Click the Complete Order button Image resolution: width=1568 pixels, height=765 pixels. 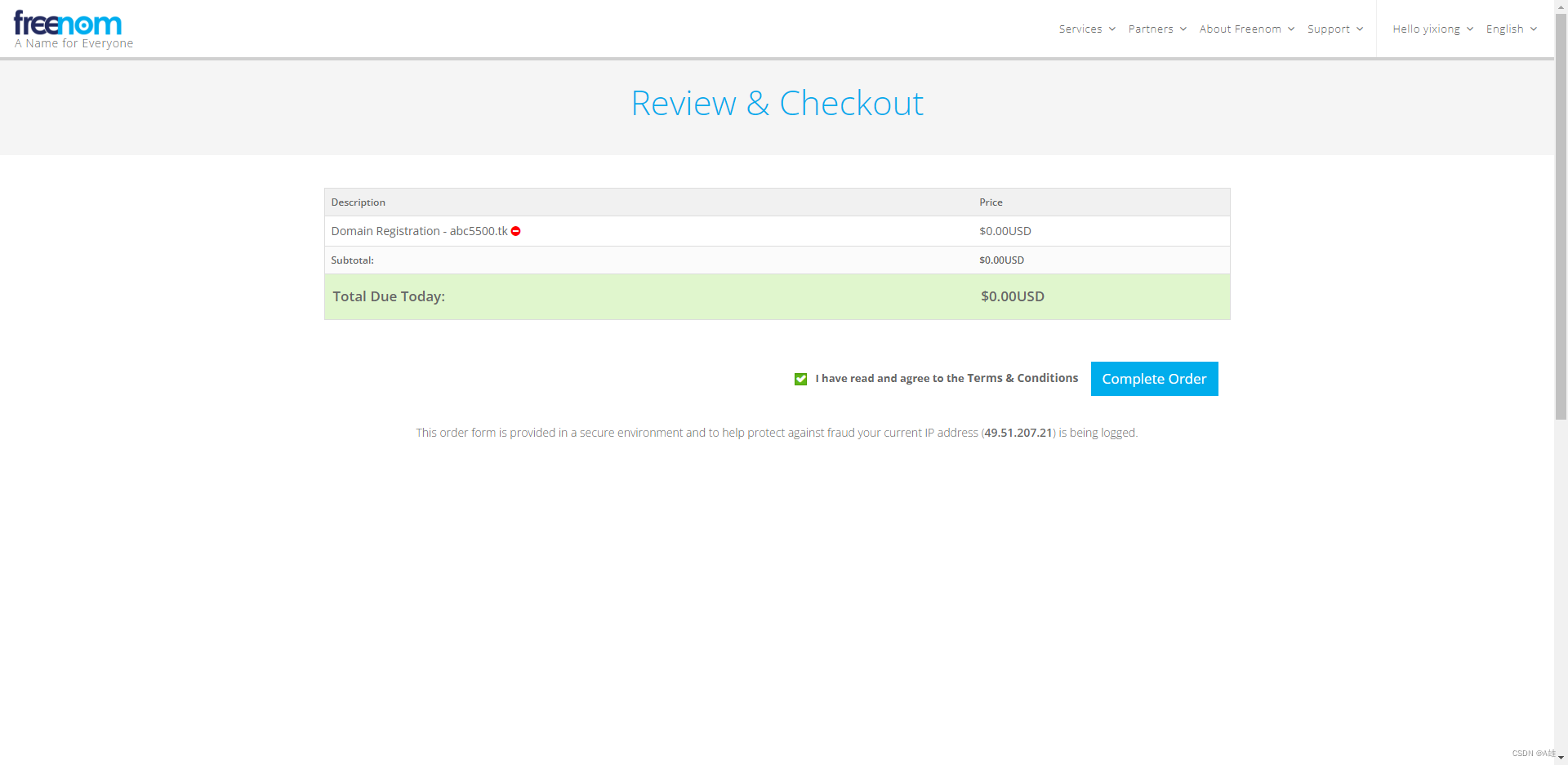[1154, 379]
